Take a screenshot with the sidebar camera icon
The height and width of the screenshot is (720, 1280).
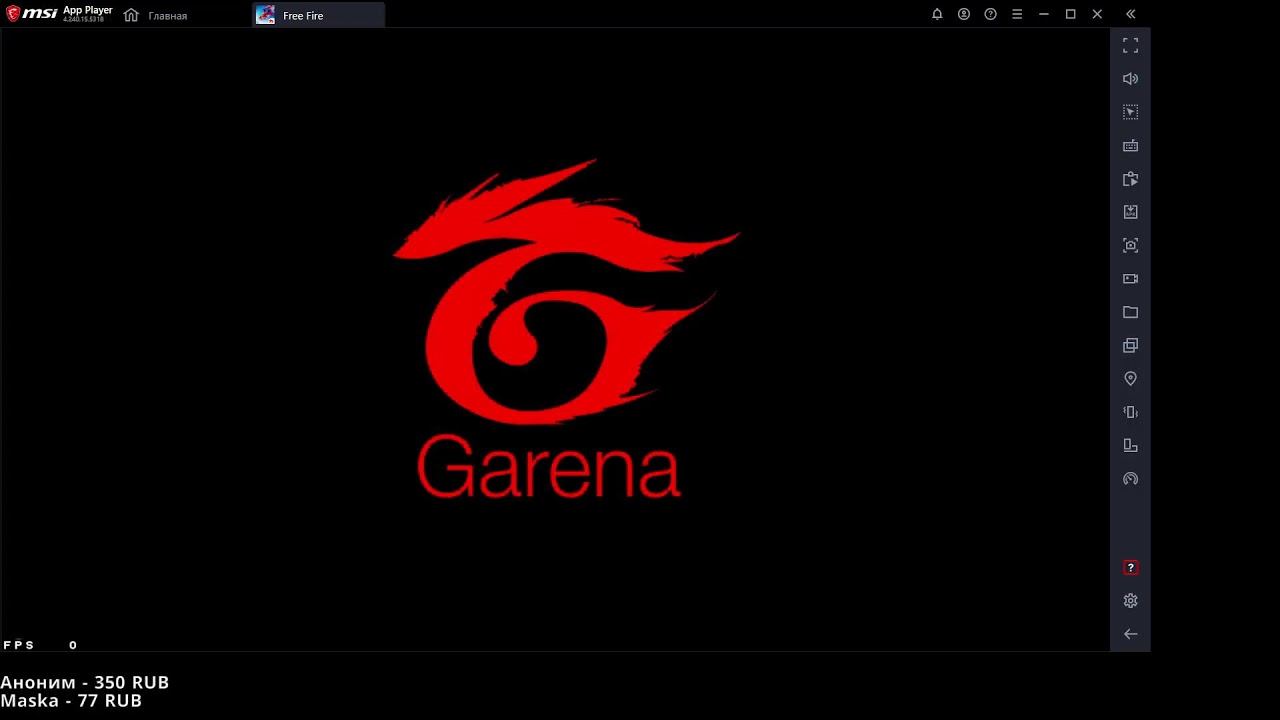pos(1130,245)
